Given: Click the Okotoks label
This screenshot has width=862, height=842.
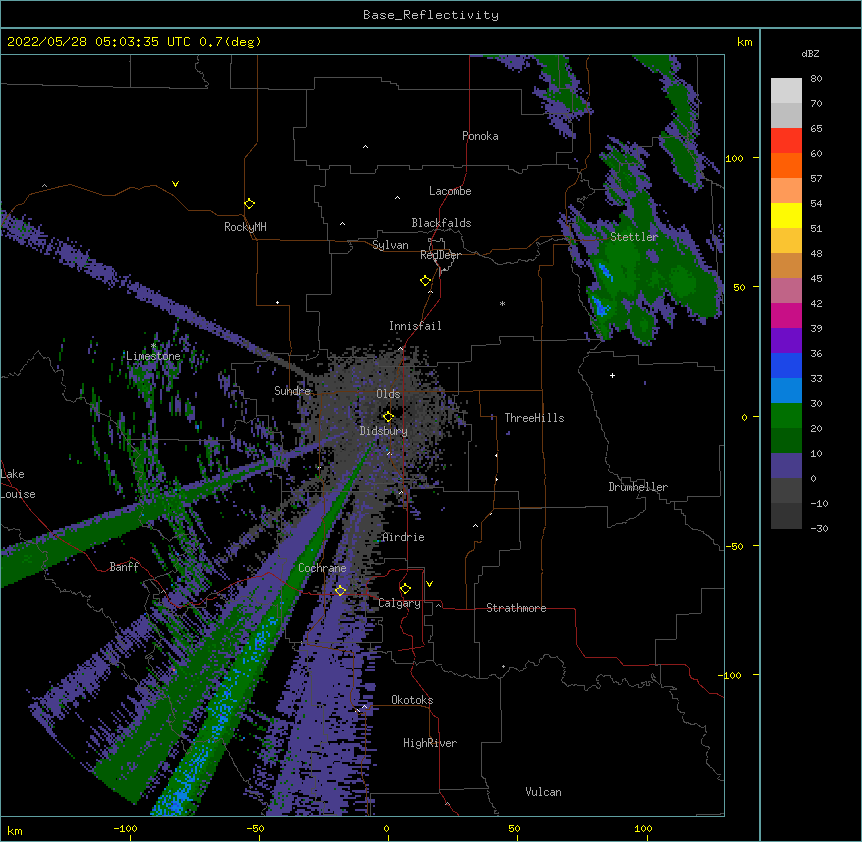Looking at the screenshot, I should 412,700.
